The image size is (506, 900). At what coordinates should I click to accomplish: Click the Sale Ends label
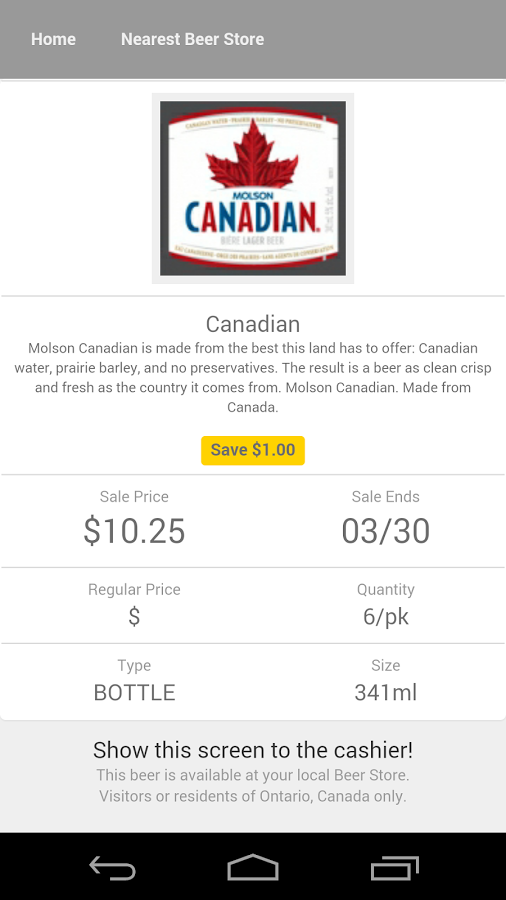[386, 496]
